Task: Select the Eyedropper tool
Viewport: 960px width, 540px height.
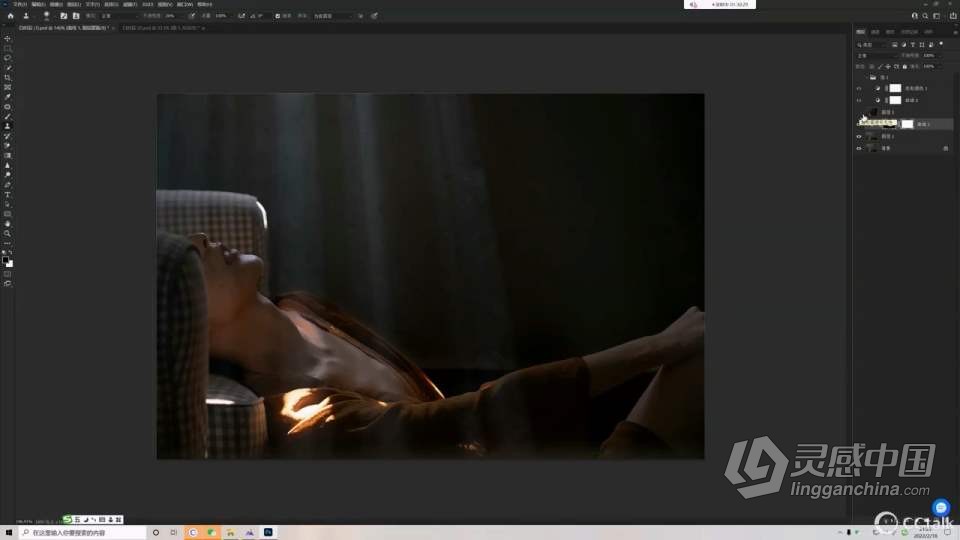Action: click(7, 97)
